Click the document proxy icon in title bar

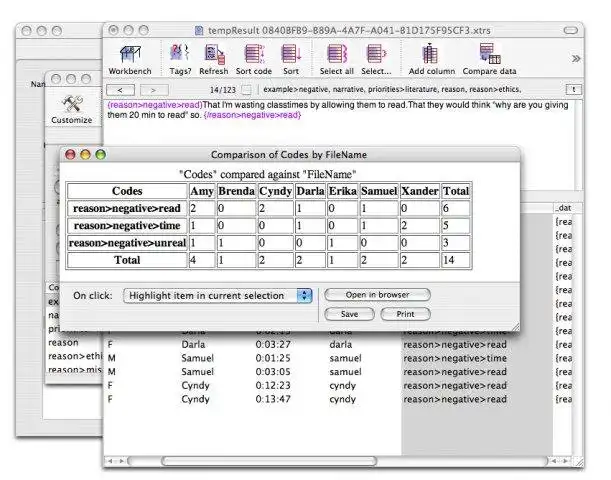[x=199, y=30]
